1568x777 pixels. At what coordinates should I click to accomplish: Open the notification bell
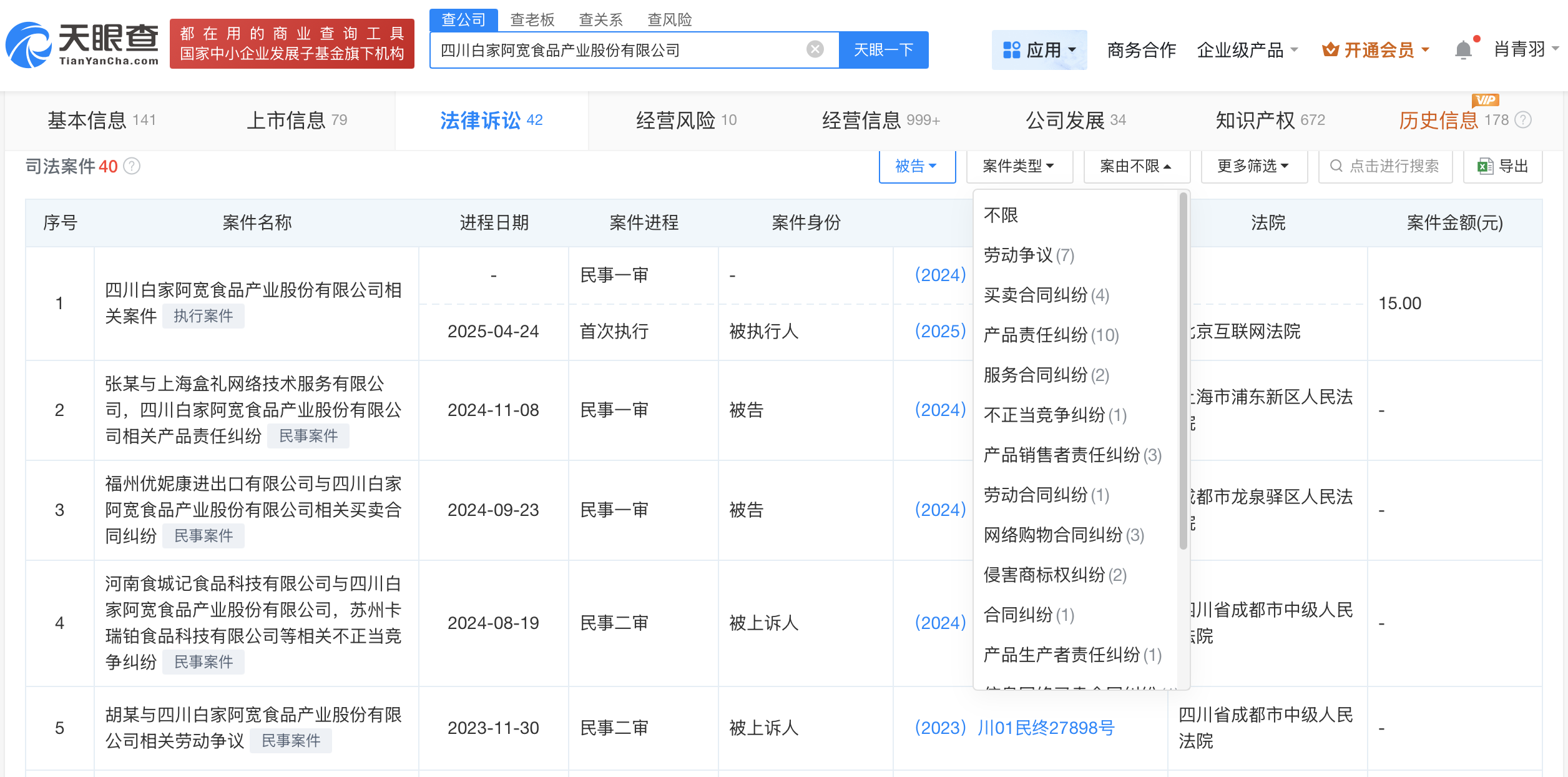click(1463, 50)
